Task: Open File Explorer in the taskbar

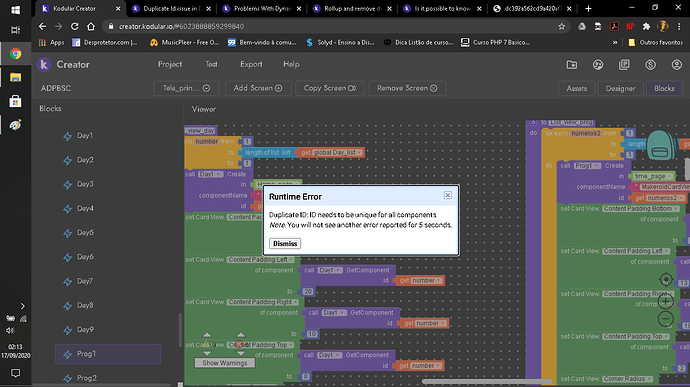Action: click(x=15, y=77)
